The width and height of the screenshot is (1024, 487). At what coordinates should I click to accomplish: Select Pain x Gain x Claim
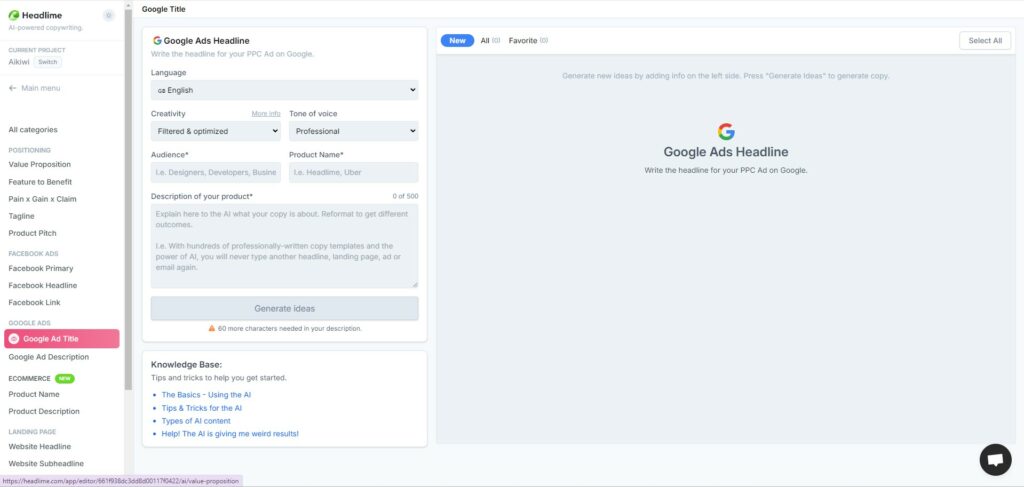tap(42, 199)
